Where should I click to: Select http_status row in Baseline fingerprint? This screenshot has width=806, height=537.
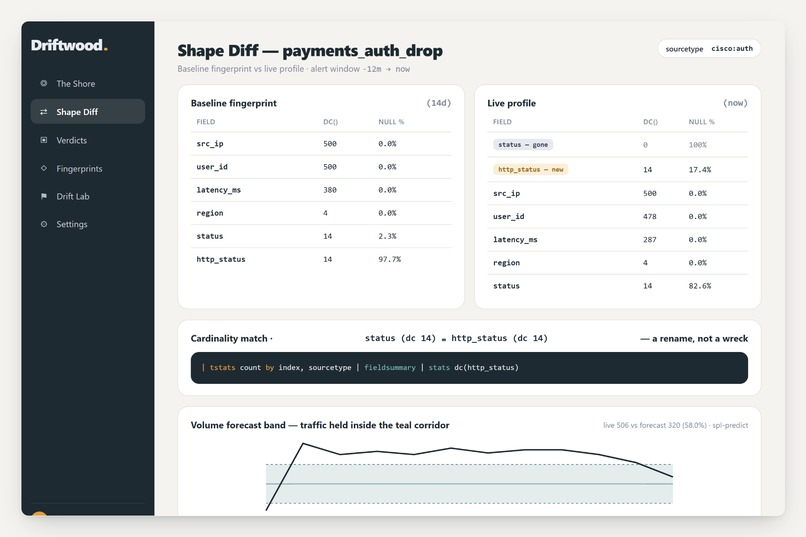click(321, 260)
